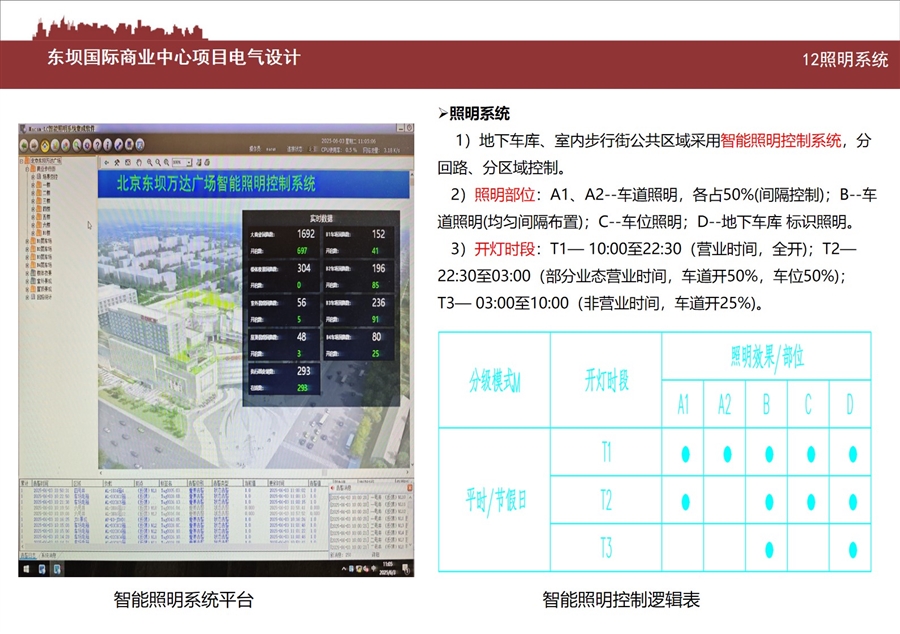Screen dimensions: 900x634
Task: Click the heading 照明系统
Action: tap(479, 114)
